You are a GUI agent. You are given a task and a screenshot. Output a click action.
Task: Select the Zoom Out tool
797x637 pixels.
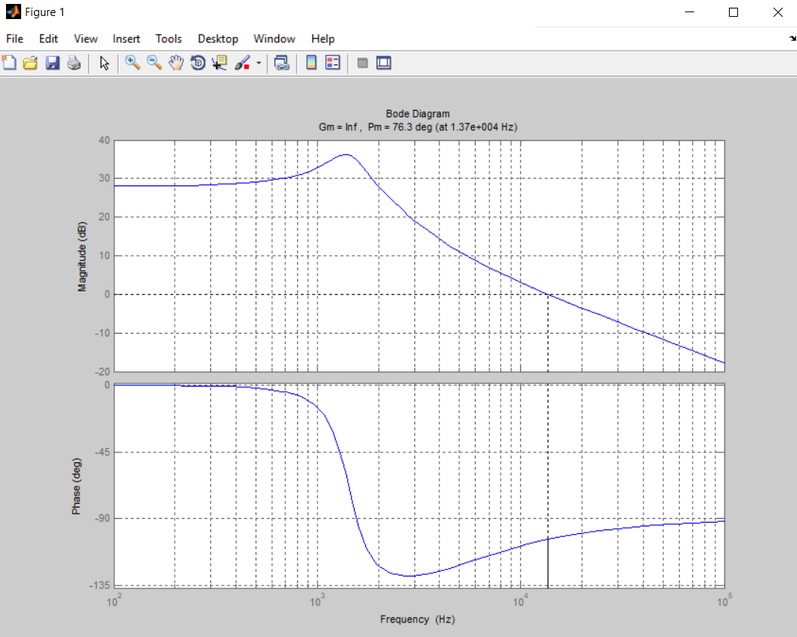click(154, 63)
